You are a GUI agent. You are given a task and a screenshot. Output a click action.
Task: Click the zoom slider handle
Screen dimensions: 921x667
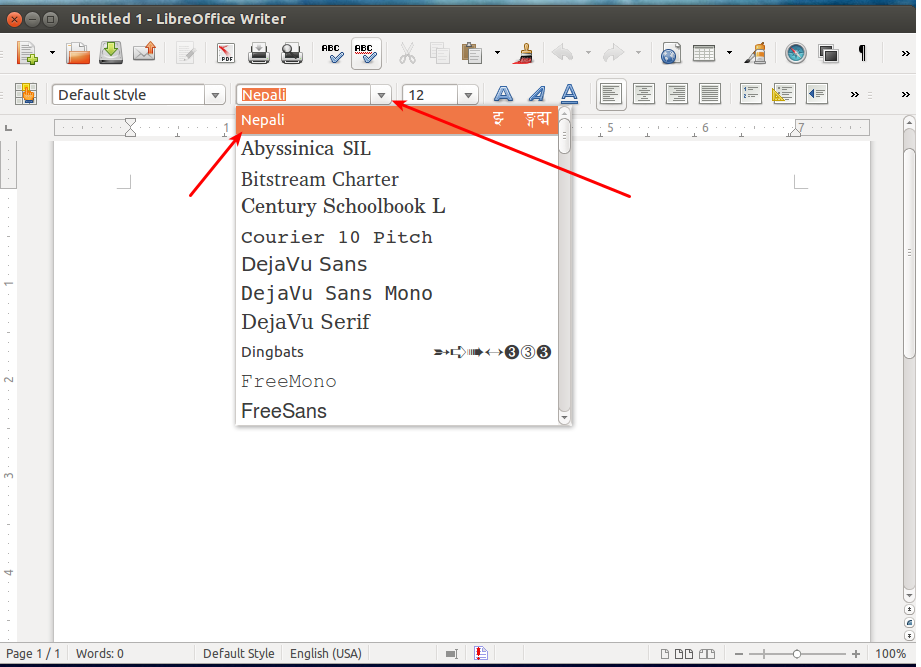pyautogui.click(x=796, y=653)
